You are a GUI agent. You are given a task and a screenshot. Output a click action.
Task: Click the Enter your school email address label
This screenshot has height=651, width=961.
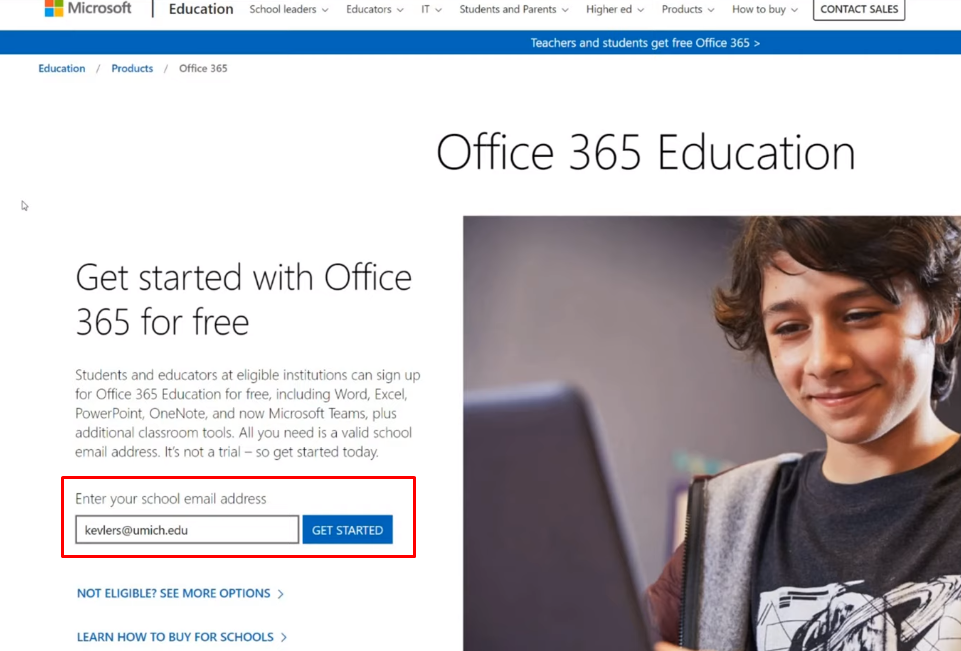[x=171, y=498]
